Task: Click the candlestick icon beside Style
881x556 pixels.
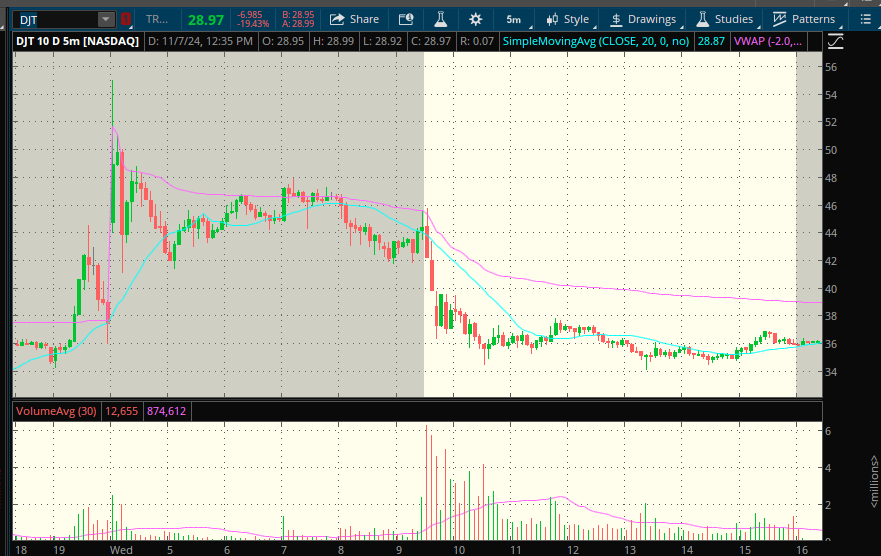Action: coord(552,20)
